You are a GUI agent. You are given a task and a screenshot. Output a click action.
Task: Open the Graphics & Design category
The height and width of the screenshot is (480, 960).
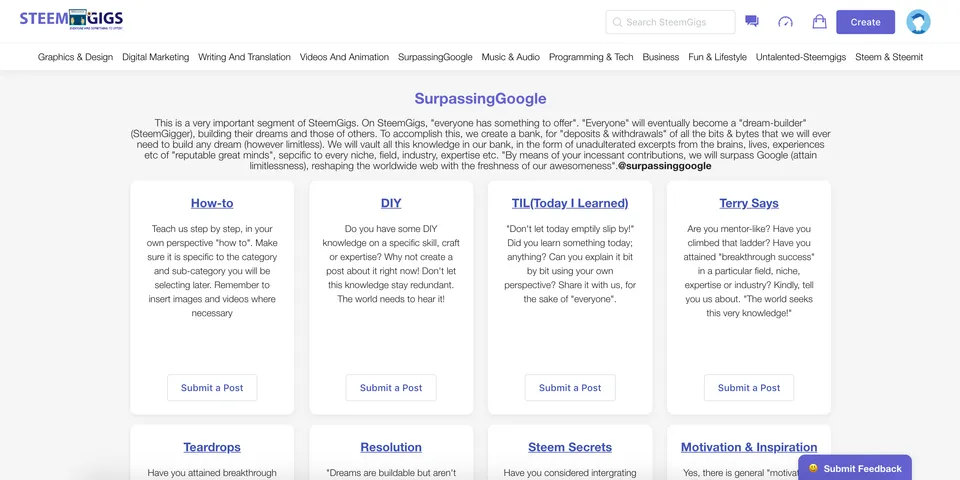pyautogui.click(x=75, y=57)
